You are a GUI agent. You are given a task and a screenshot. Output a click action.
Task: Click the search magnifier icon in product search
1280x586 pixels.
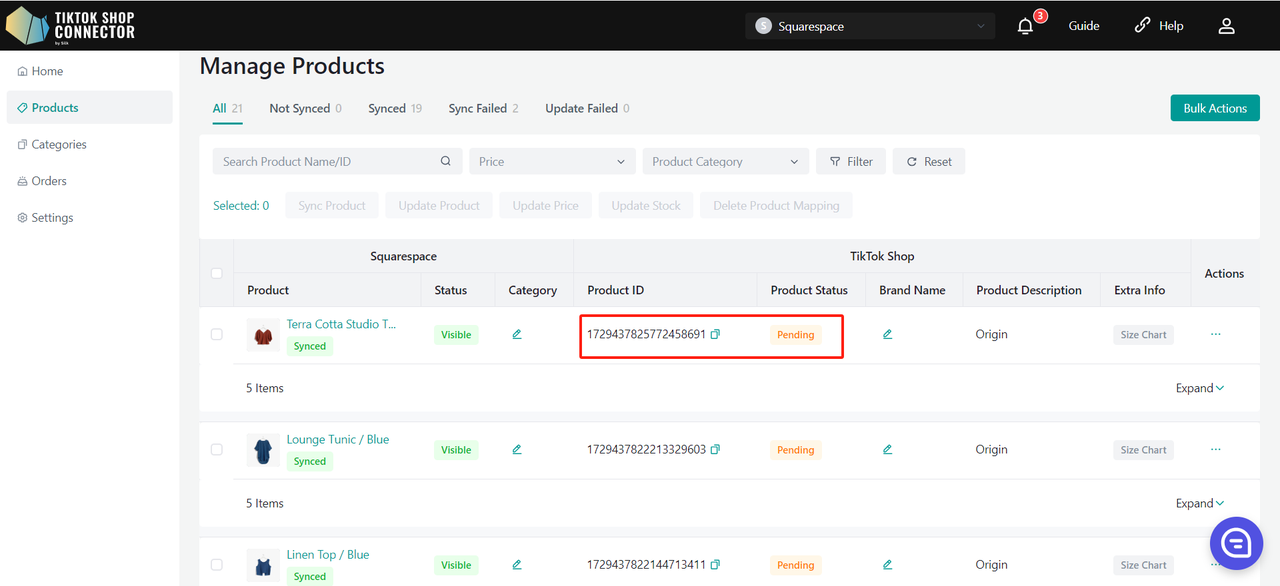tap(446, 162)
